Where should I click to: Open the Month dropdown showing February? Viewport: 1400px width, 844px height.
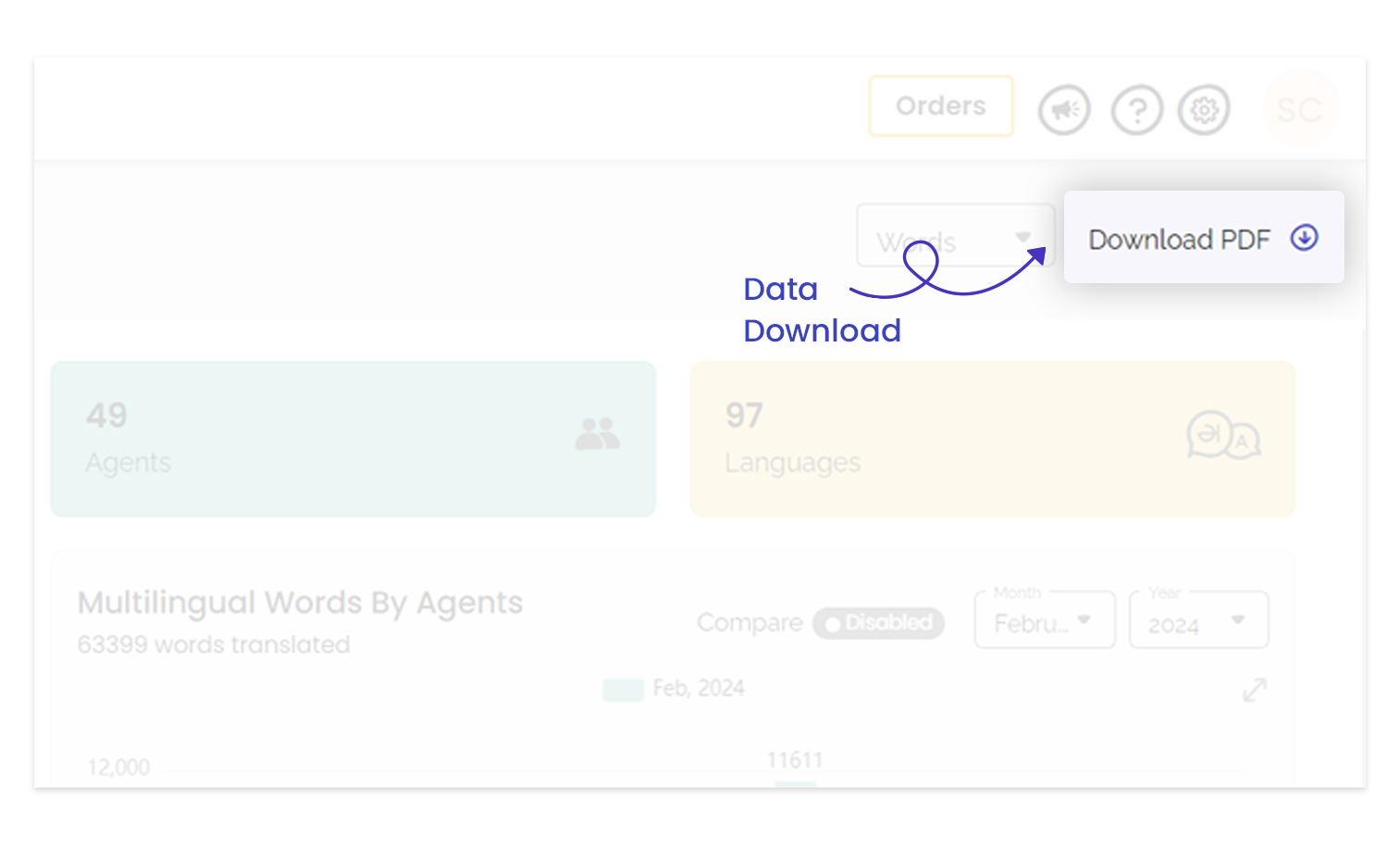coord(1045,619)
